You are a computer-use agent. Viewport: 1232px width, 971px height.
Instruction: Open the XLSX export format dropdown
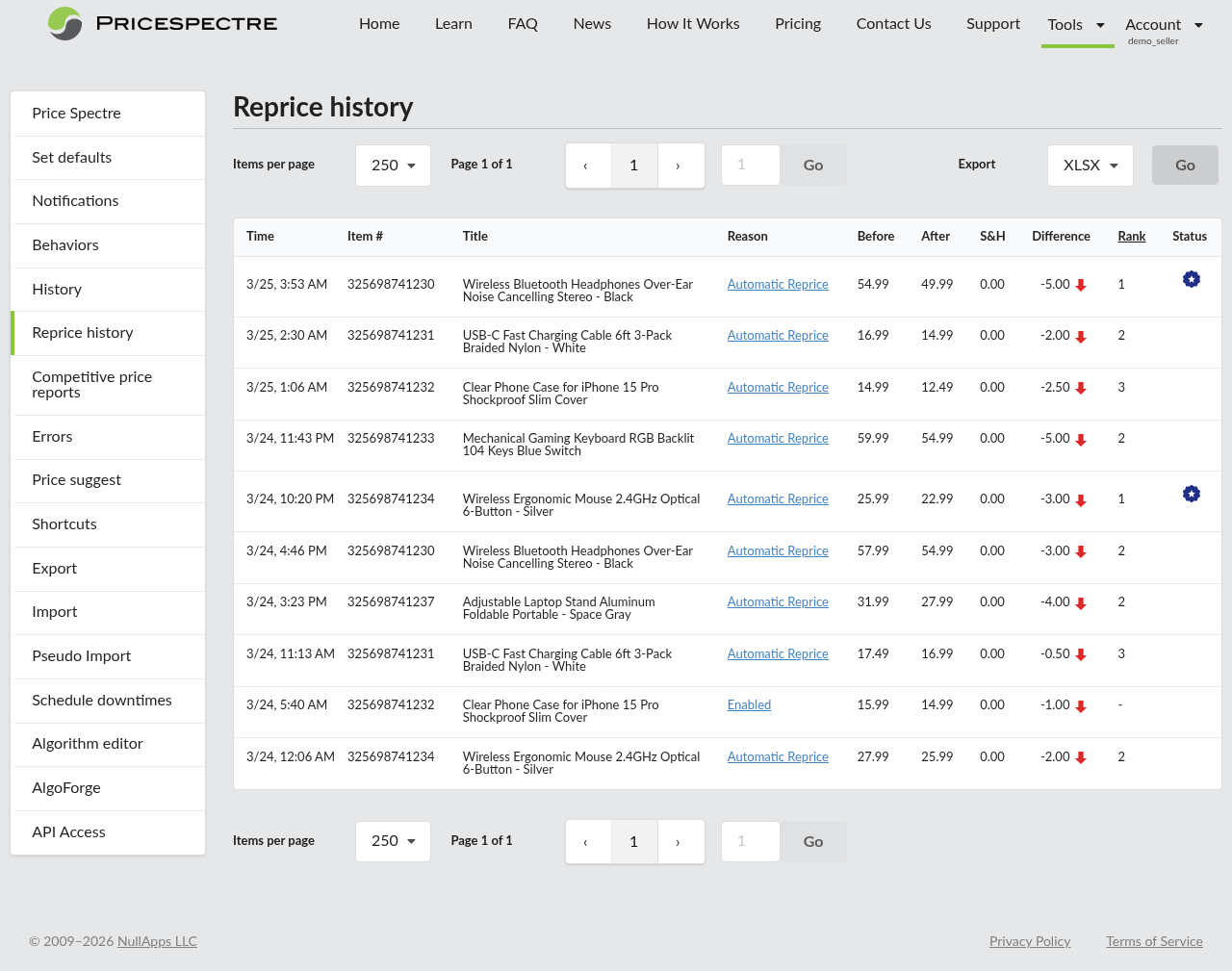[x=1090, y=165]
